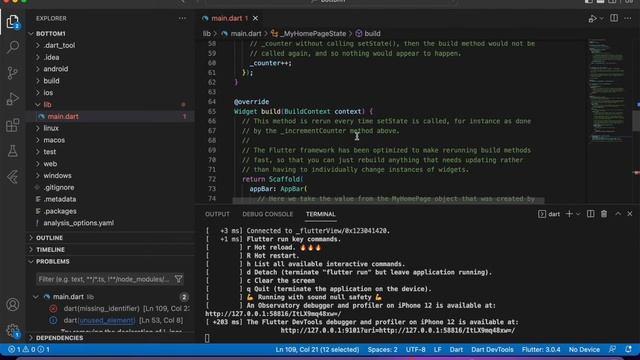Collapse main.dart entry in Problems list

[x=36, y=297]
